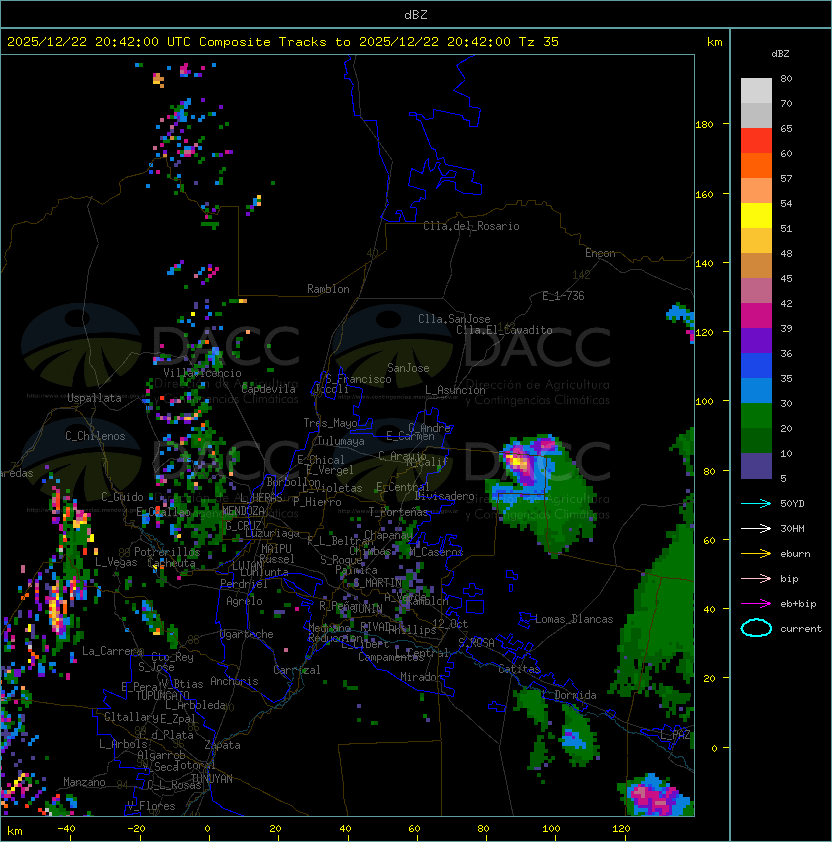The height and width of the screenshot is (842, 832).
Task: Click the Lomas_Blancas place label
Action: [x=574, y=619]
